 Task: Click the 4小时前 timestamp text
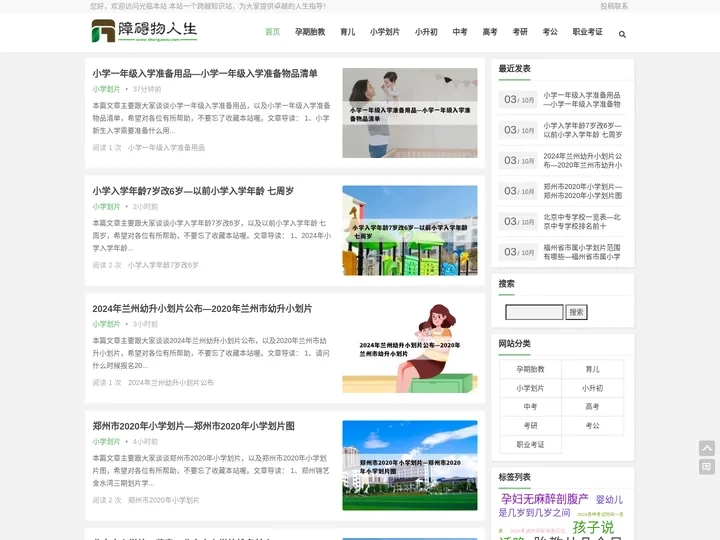click(145, 442)
